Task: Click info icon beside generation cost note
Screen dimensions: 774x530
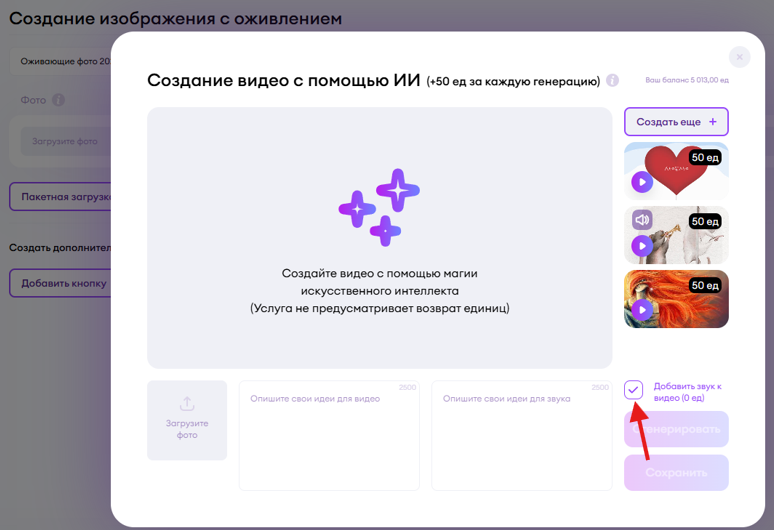Action: [612, 81]
